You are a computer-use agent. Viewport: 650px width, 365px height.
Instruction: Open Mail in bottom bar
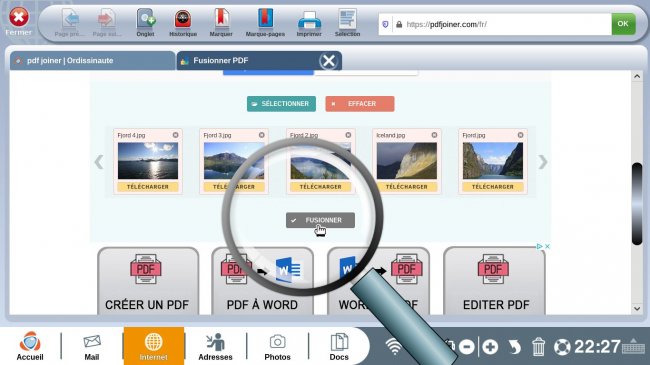pyautogui.click(x=92, y=347)
